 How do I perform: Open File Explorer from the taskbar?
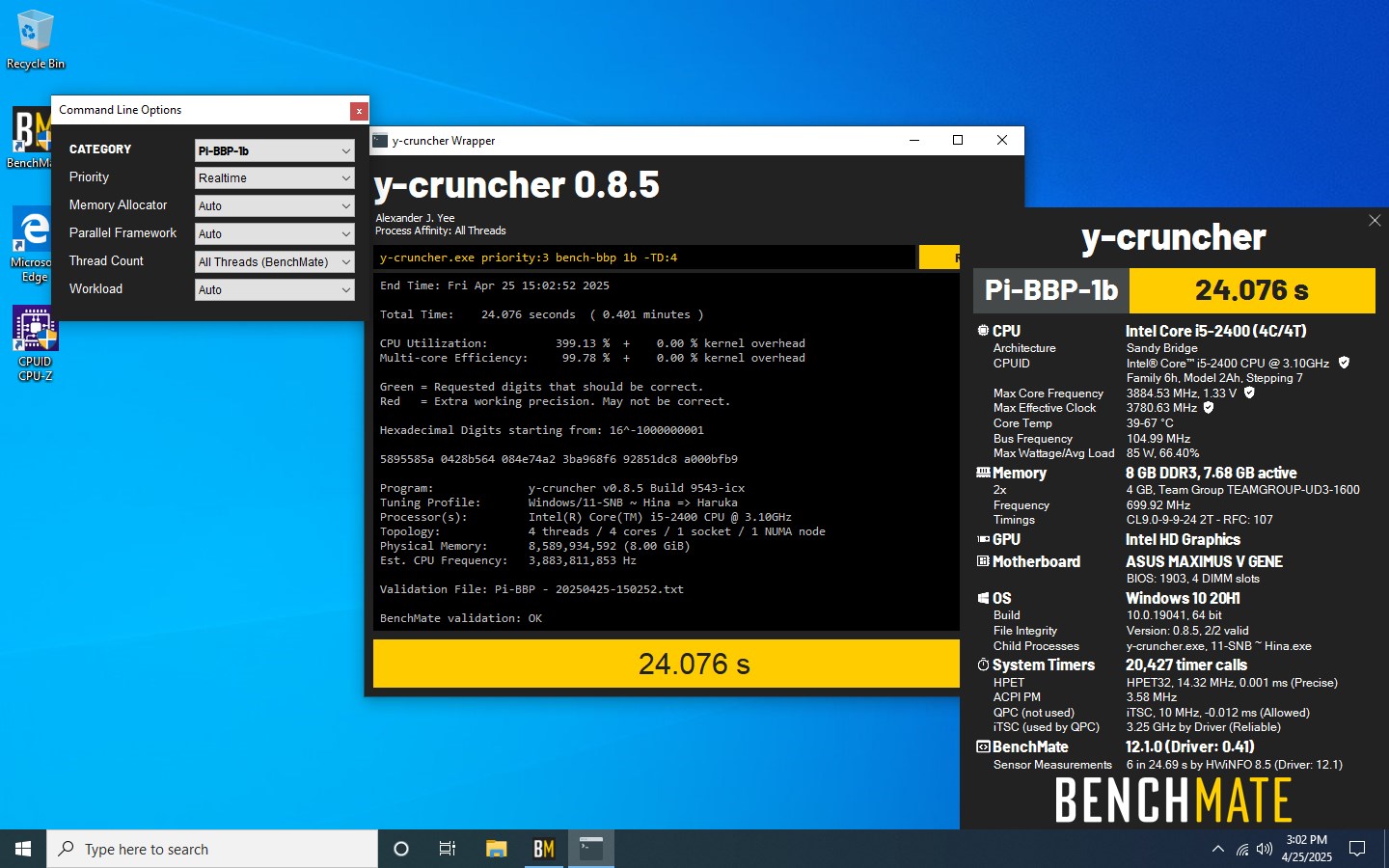pos(496,849)
